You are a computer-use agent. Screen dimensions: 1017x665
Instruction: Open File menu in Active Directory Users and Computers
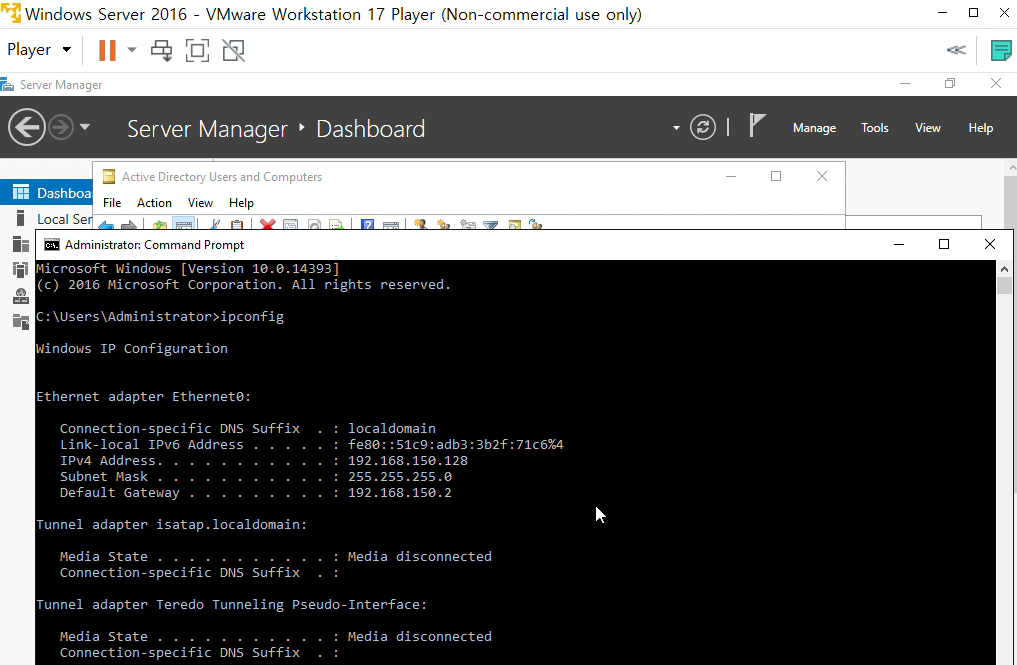click(112, 203)
